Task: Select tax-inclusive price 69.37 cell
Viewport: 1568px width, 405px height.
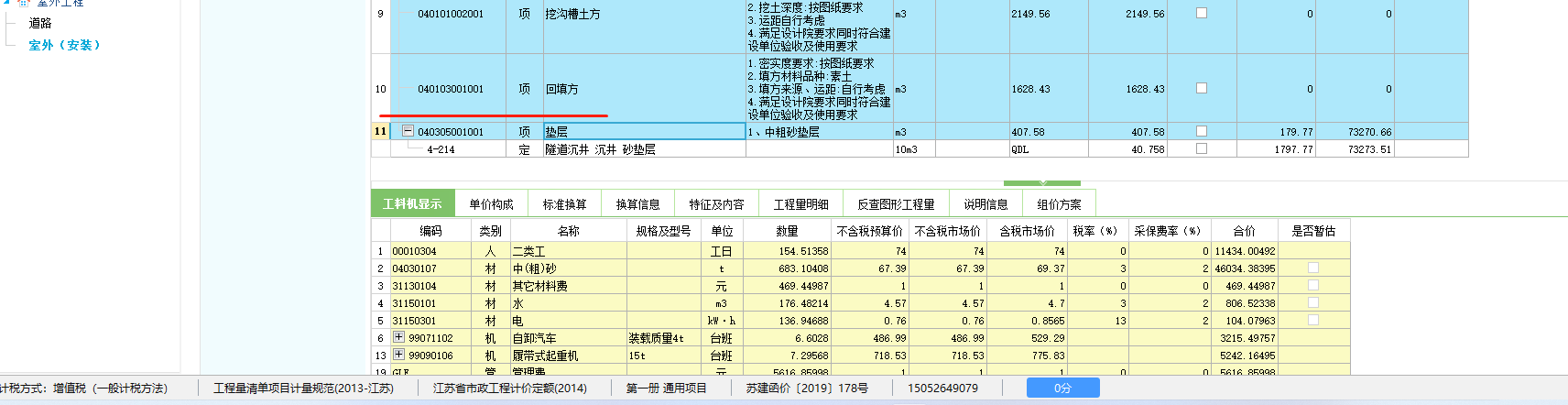Action: 1028,268
